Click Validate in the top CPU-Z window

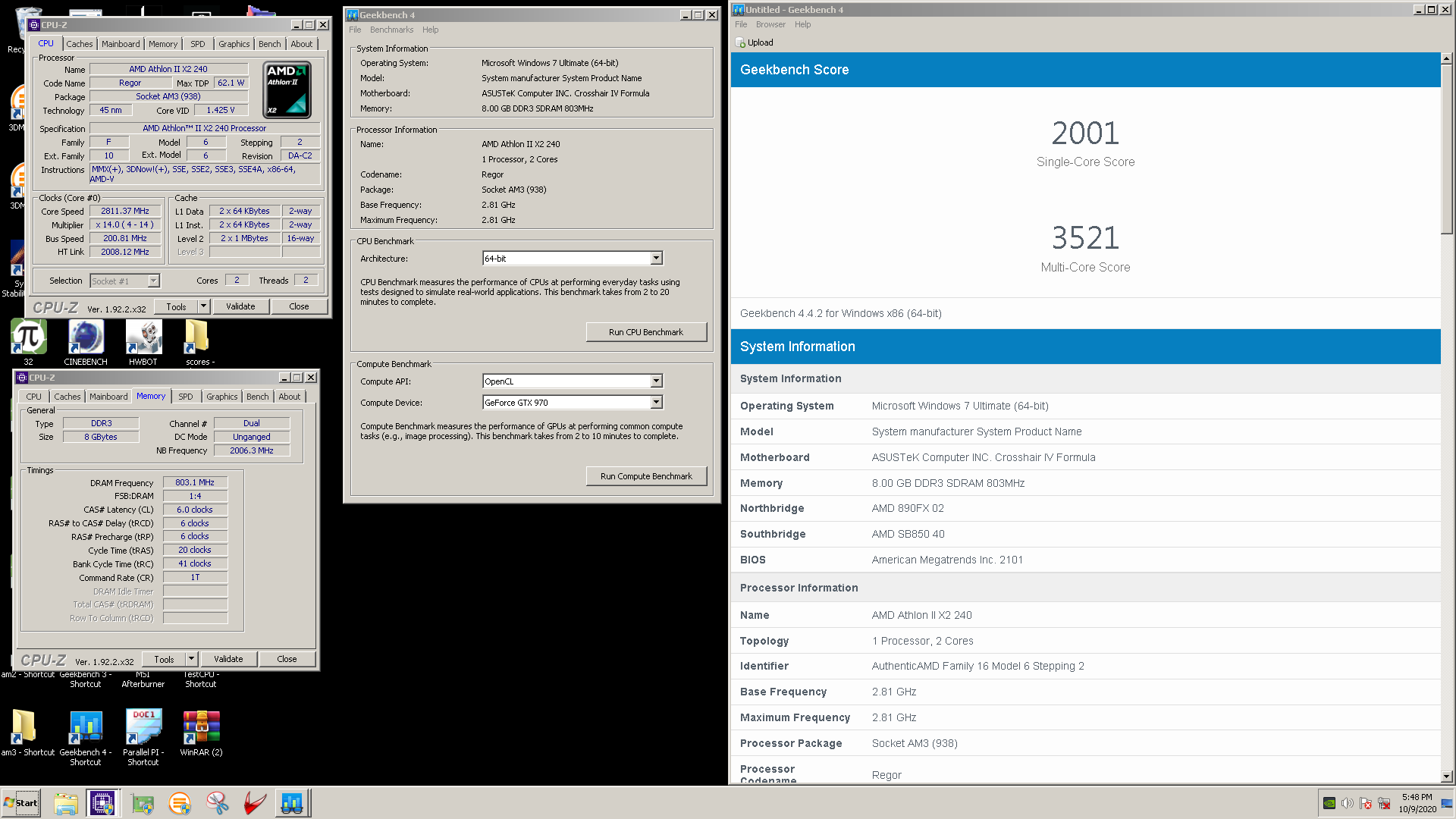[240, 306]
